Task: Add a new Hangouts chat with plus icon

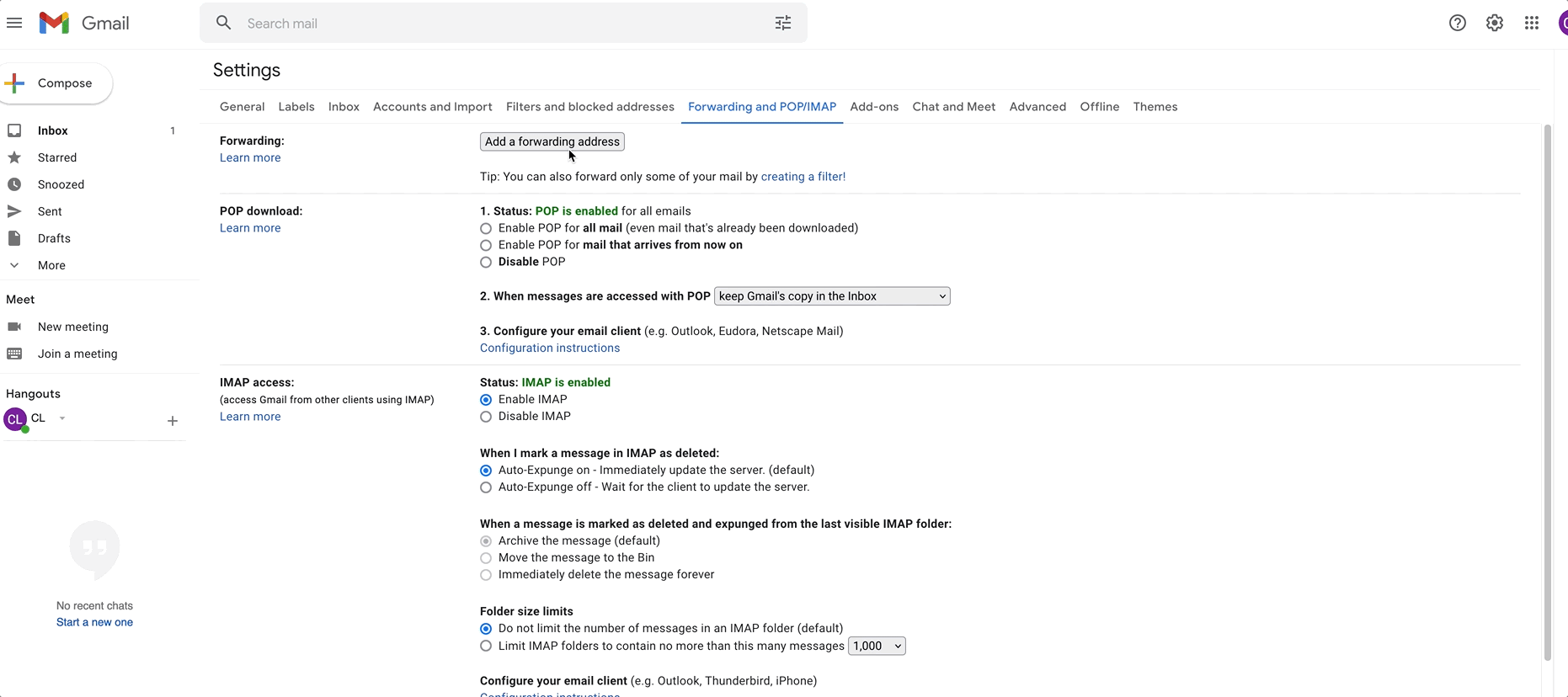Action: pos(173,421)
